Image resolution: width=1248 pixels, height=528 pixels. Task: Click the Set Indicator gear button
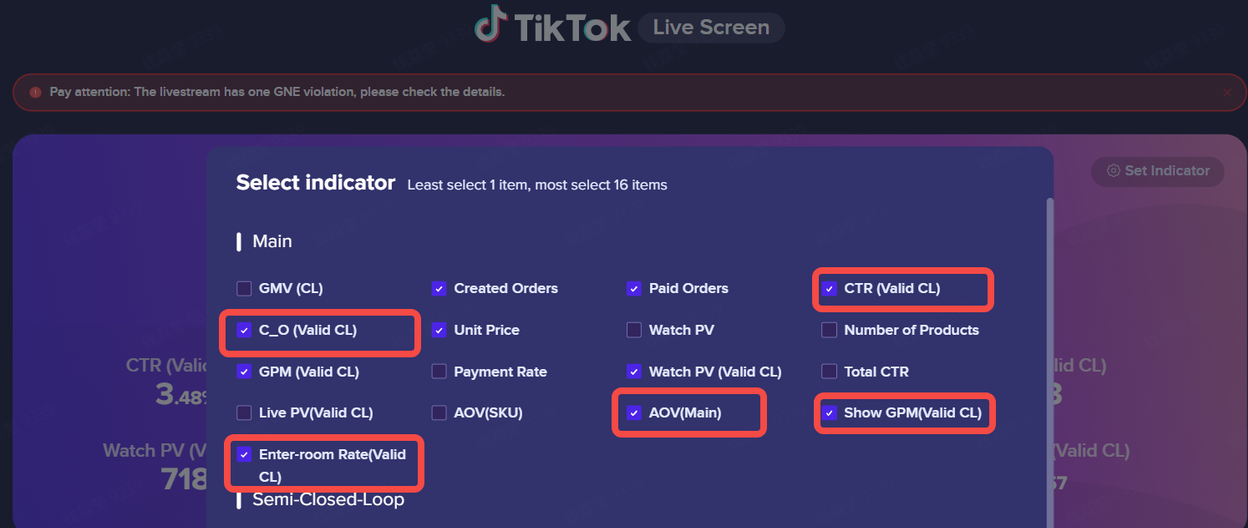(x=1157, y=171)
